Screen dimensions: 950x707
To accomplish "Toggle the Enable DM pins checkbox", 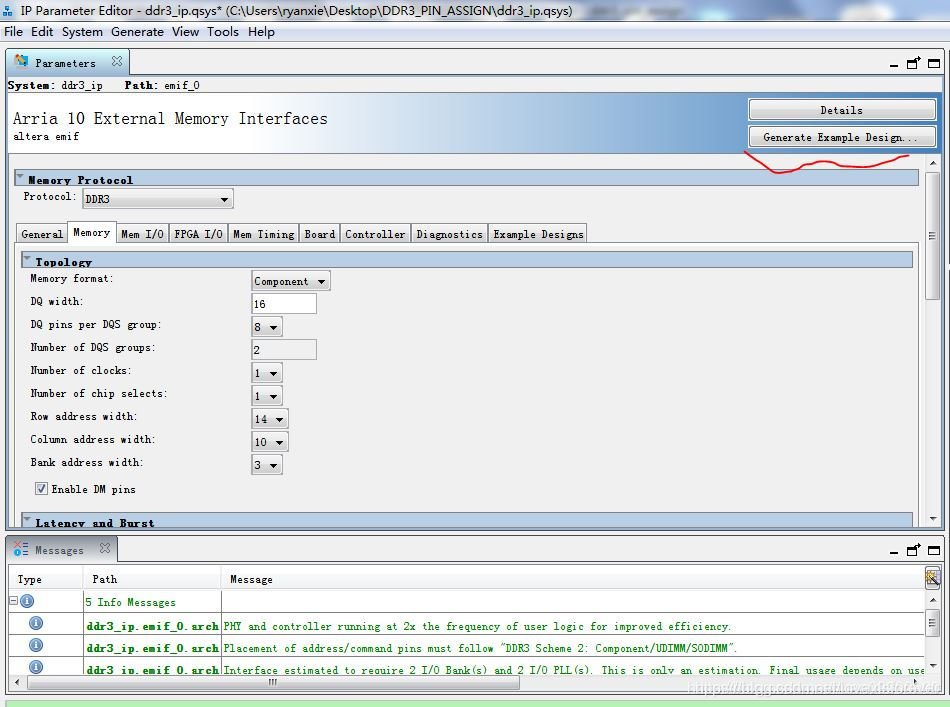I will [x=41, y=488].
